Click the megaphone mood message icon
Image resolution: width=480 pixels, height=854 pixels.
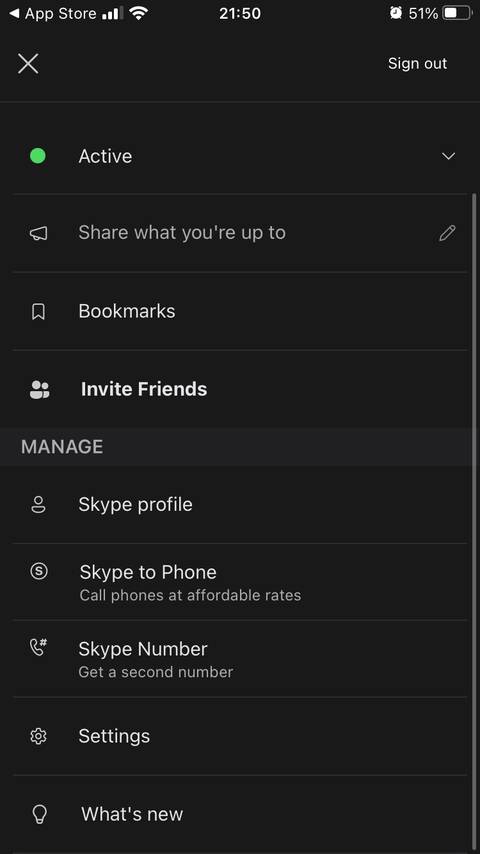click(x=38, y=233)
